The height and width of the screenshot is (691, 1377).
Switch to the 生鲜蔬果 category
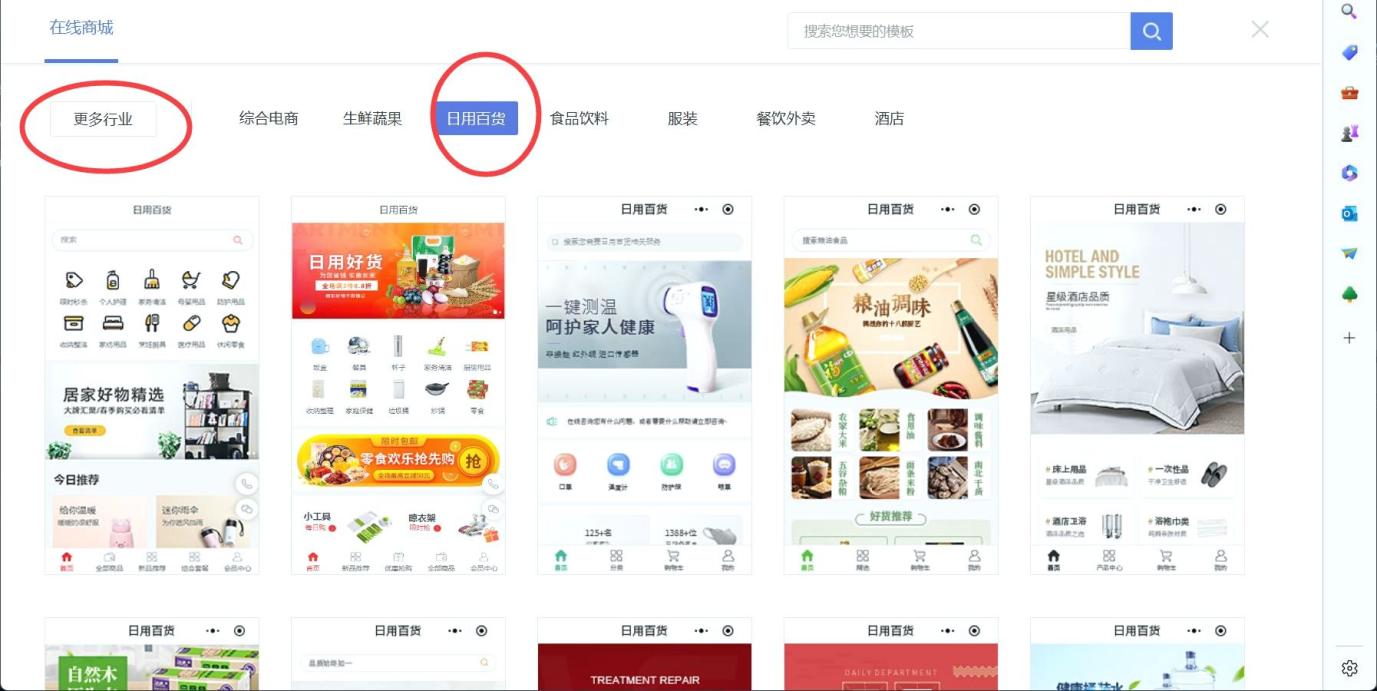click(373, 118)
